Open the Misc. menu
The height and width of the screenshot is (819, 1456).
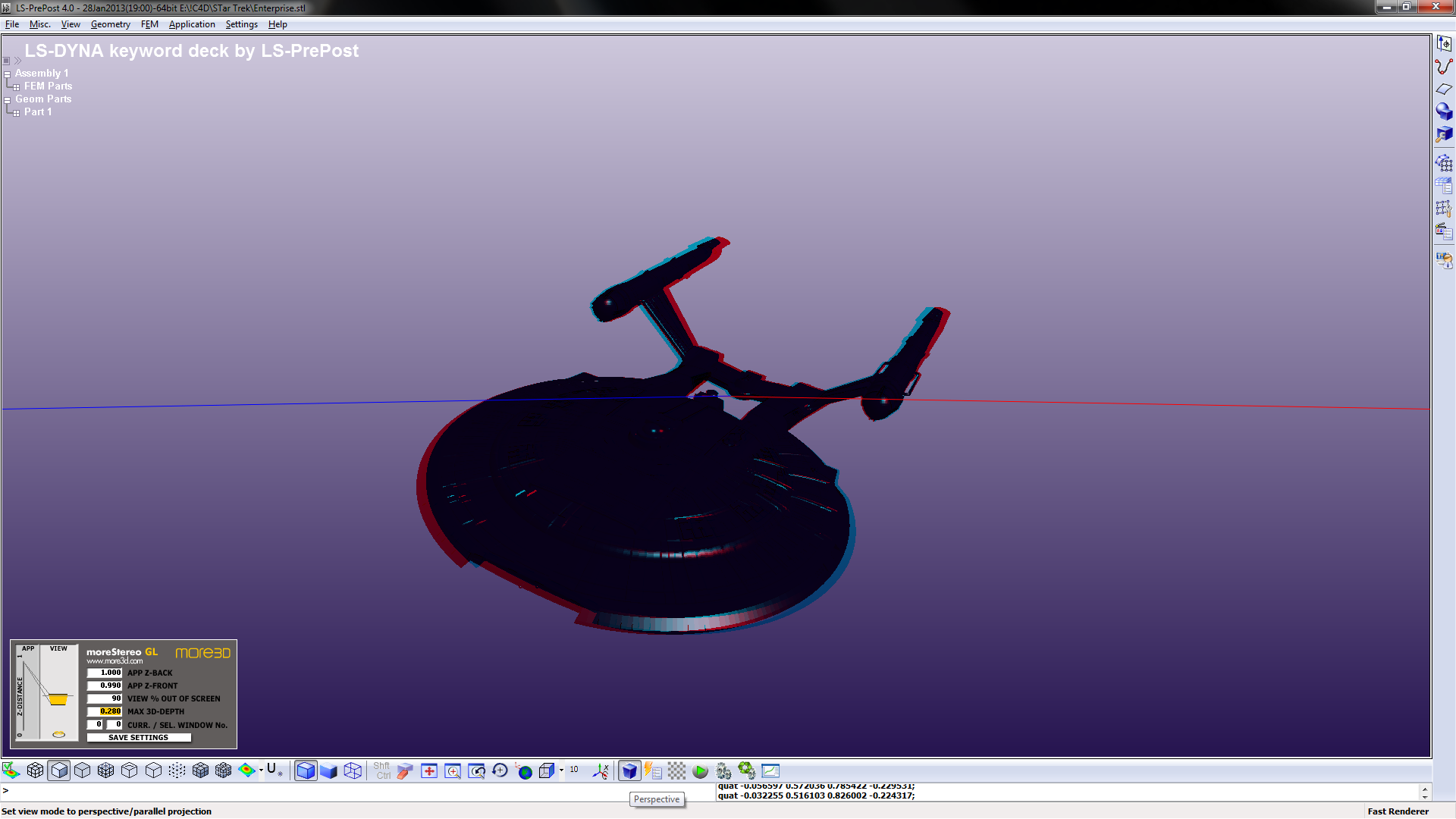click(40, 24)
